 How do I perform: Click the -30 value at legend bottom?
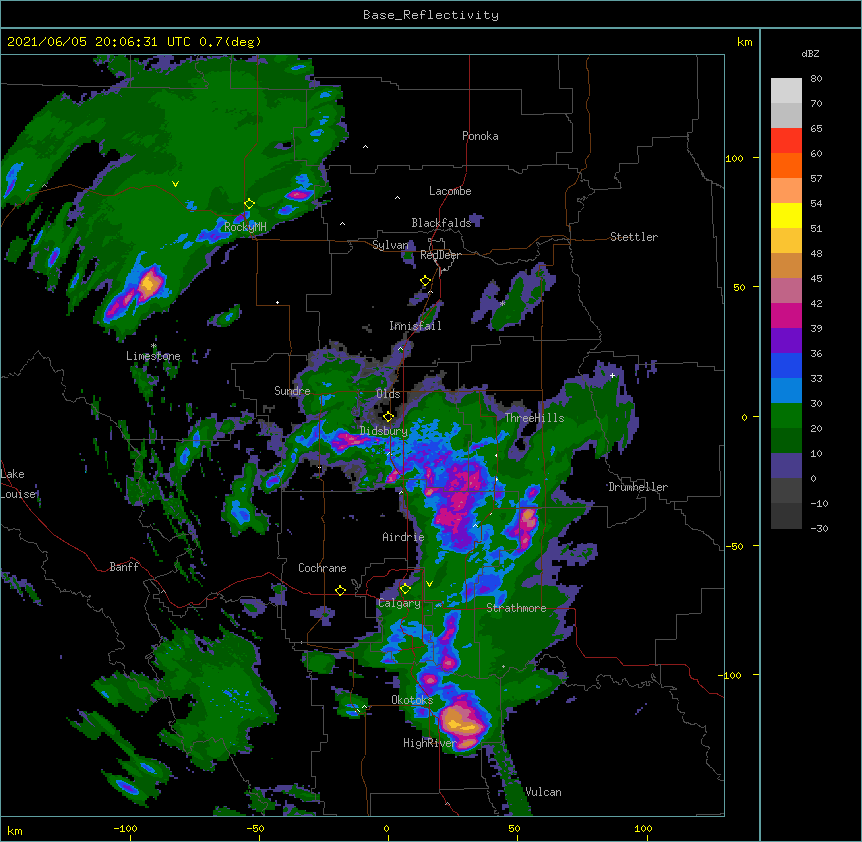point(819,528)
